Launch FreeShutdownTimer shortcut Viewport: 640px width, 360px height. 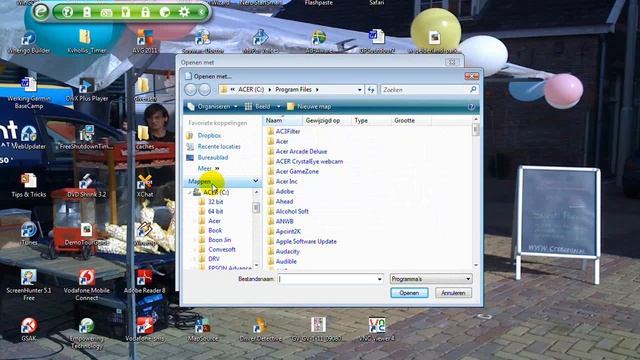(x=87, y=138)
